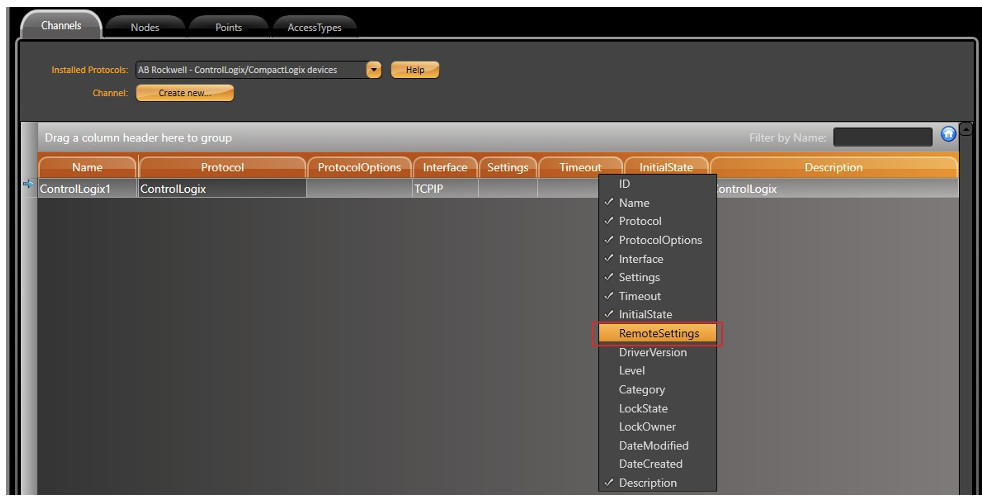Click the Help button
This screenshot has width=982, height=498.
pos(415,70)
